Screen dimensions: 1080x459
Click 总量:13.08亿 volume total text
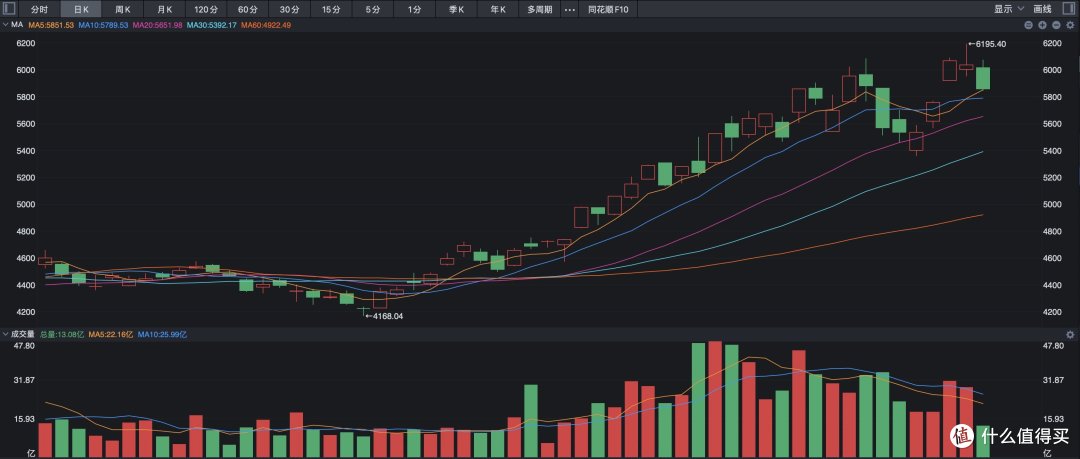62,334
